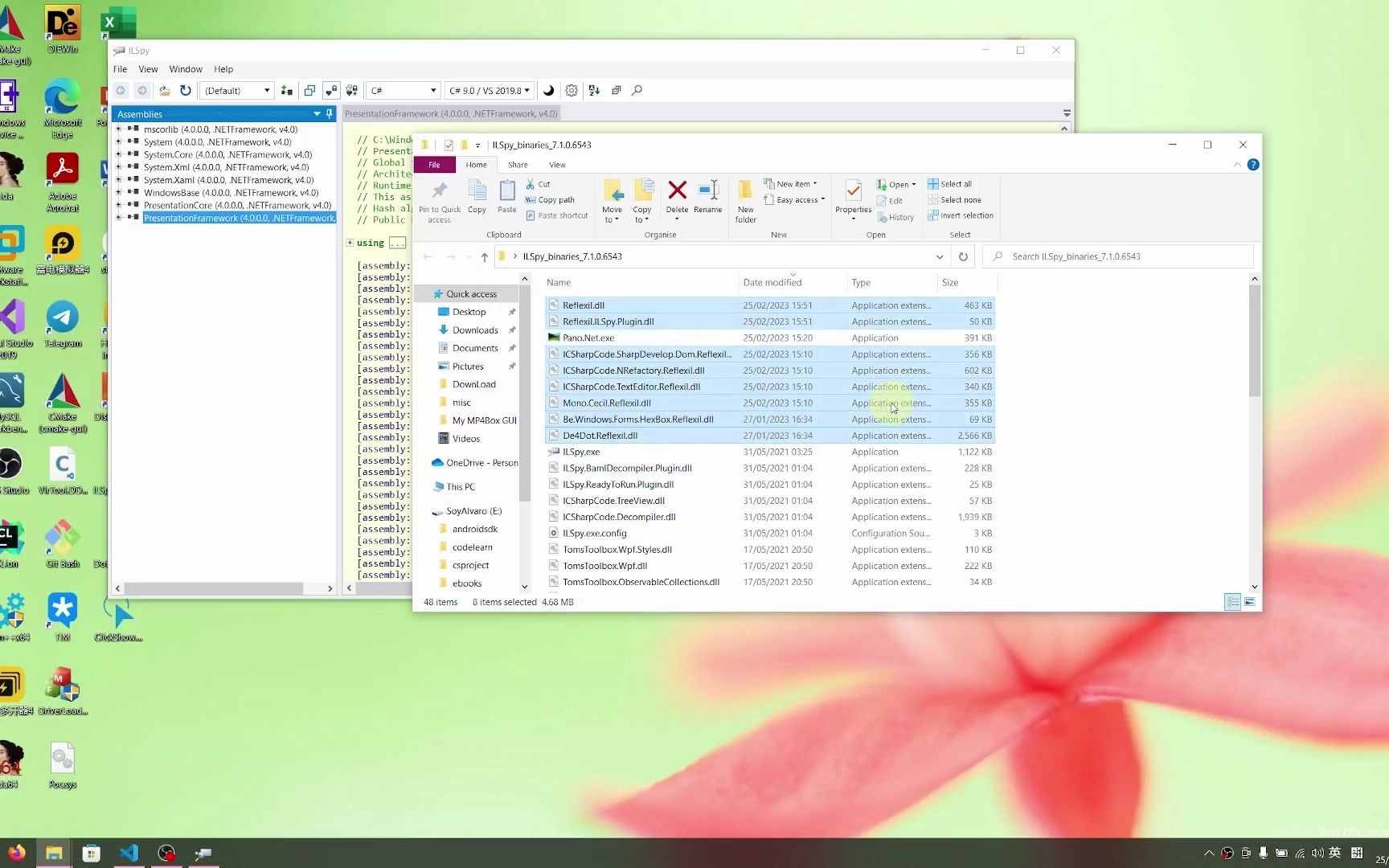Viewport: 1389px width, 868px height.
Task: Expand the collapsed using block in code
Action: 350,243
